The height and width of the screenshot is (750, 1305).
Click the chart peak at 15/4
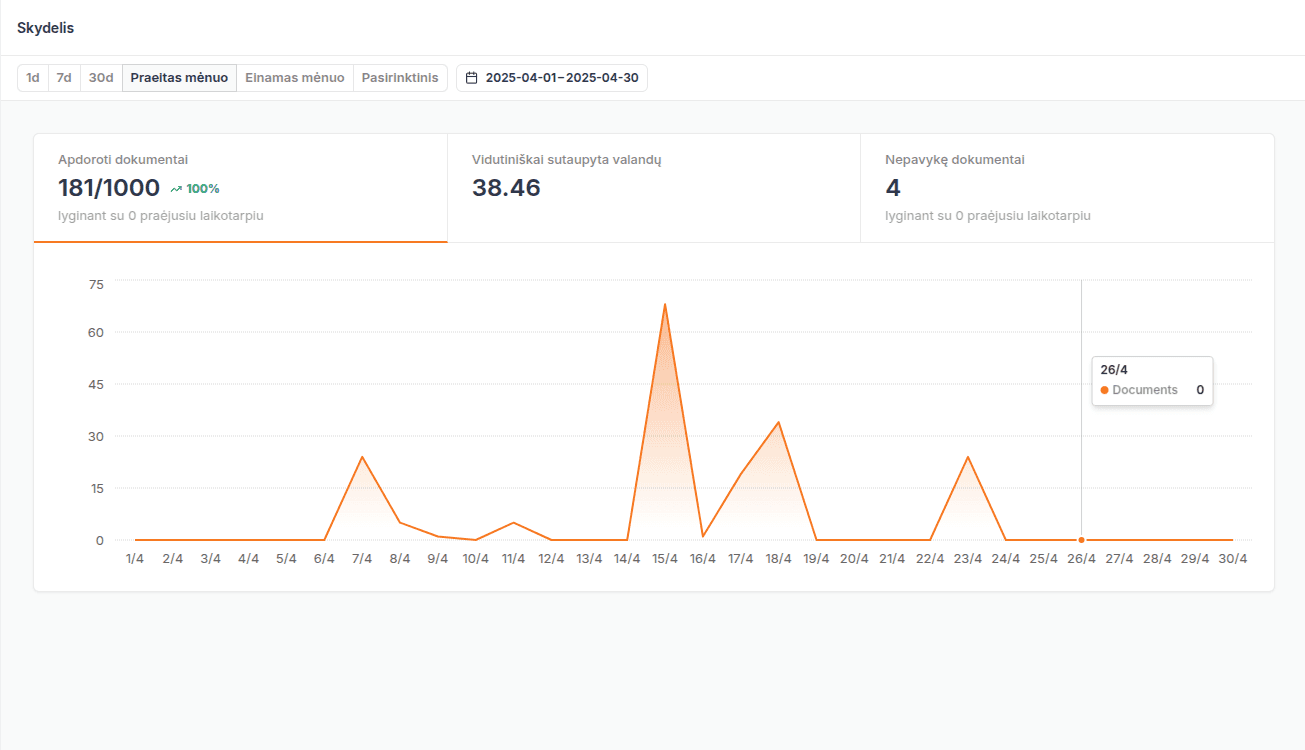(x=665, y=304)
